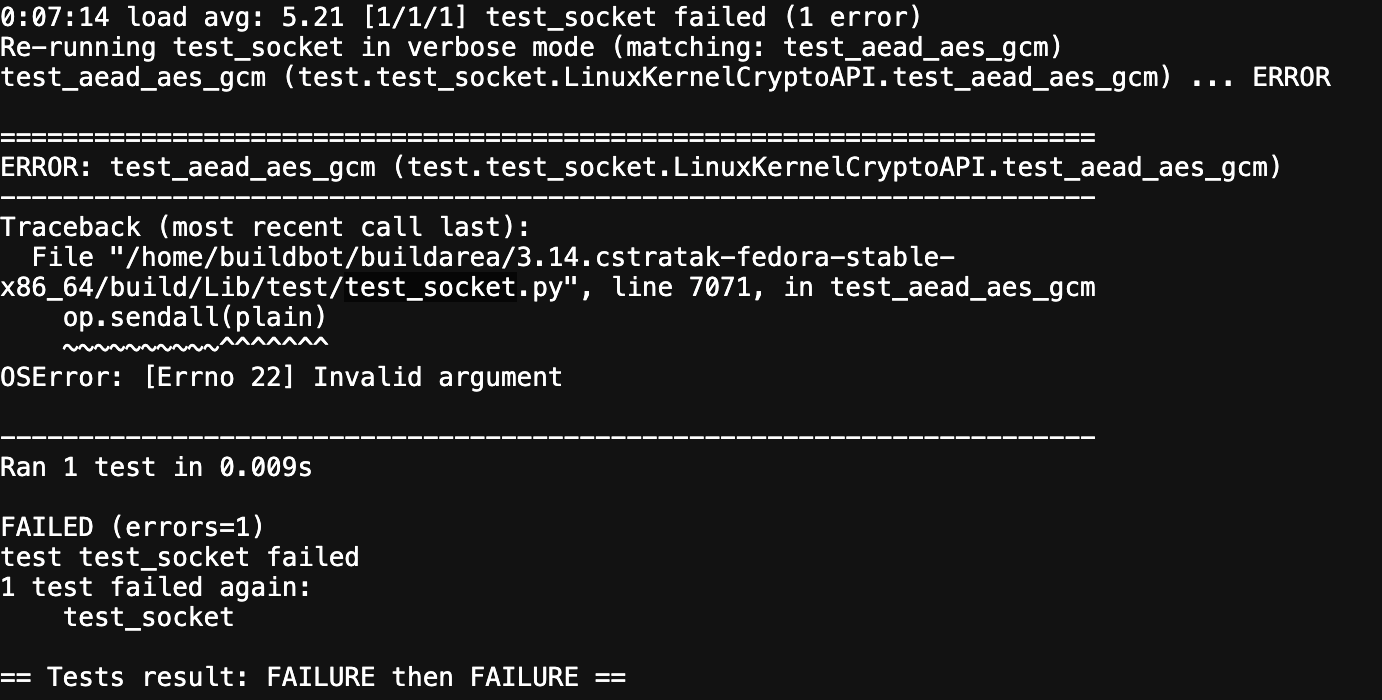1382x700 pixels.
Task: Click the "OSError: [Errno 22]" message
Action: (148, 377)
